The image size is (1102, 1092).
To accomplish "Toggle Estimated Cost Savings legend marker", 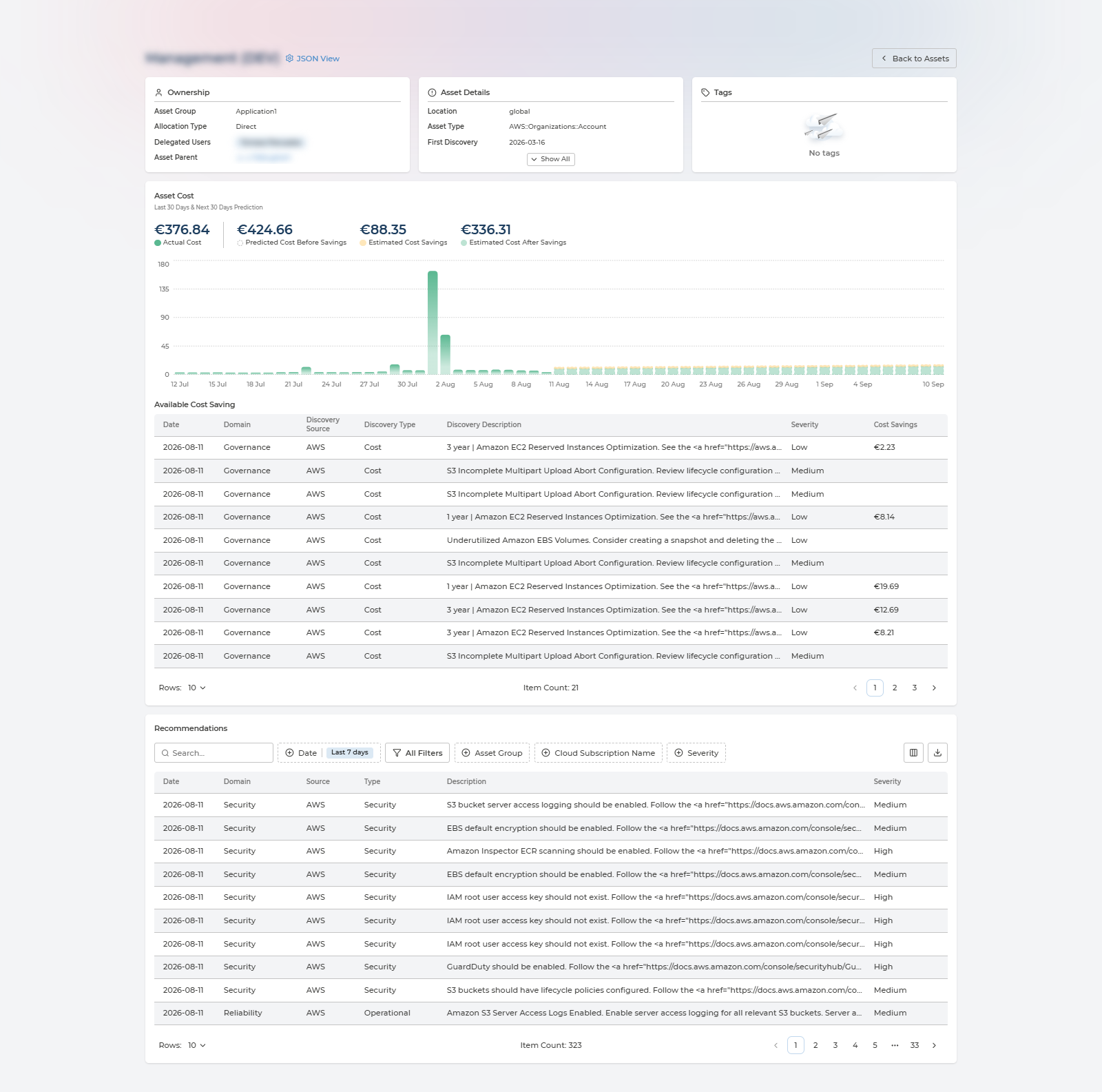I will click(x=363, y=243).
